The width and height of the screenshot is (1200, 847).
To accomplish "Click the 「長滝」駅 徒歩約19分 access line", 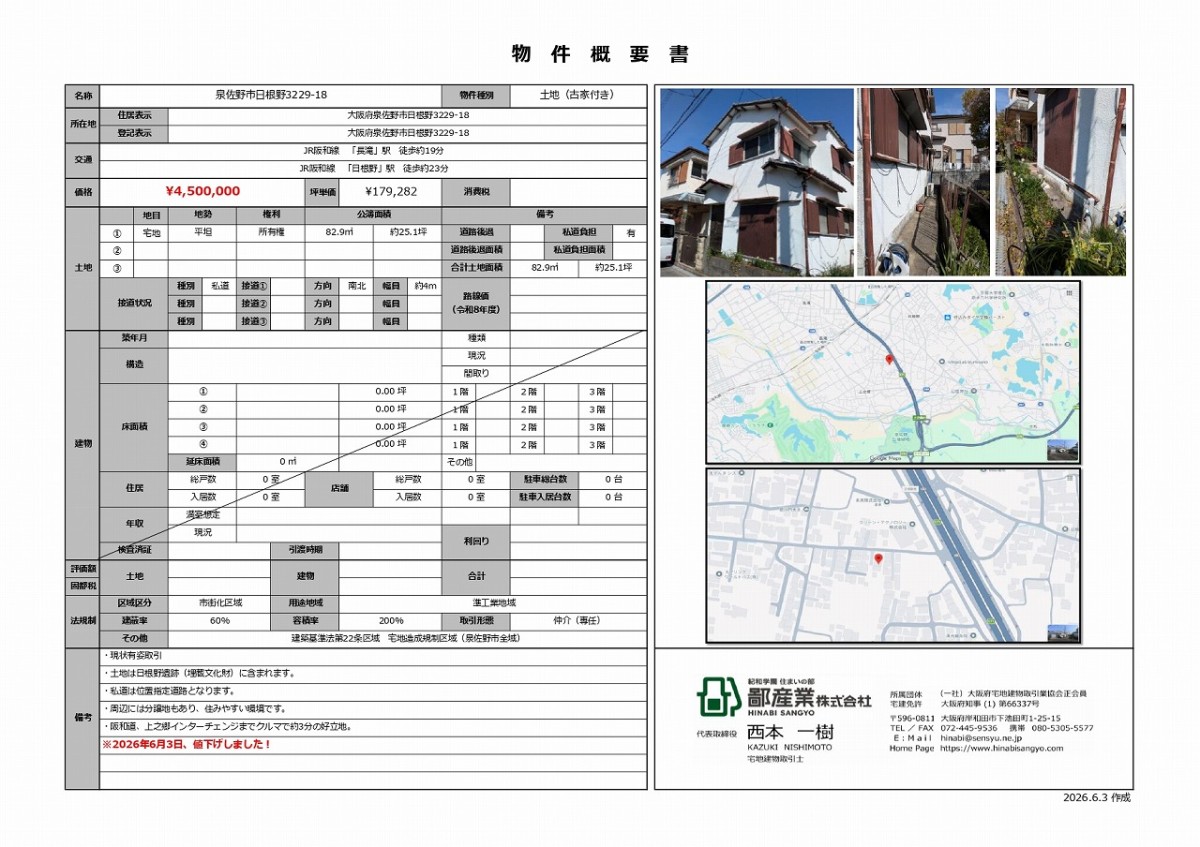I will coord(372,150).
